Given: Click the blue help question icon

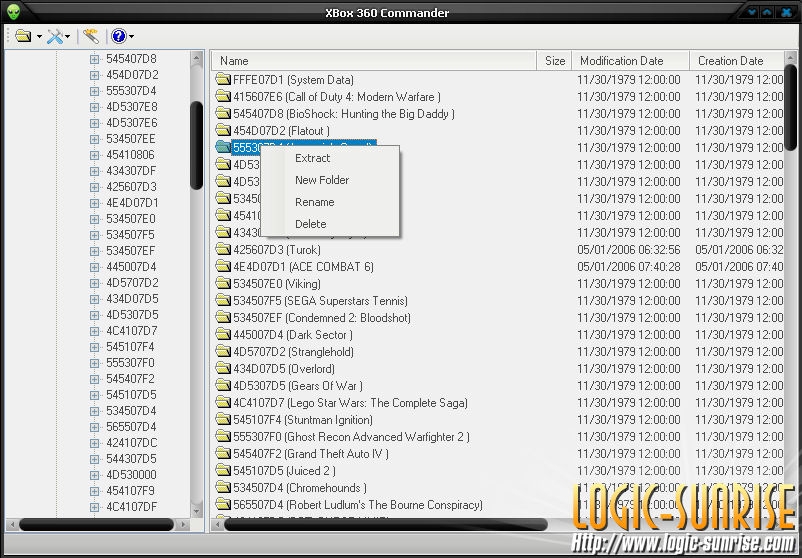Looking at the screenshot, I should pos(119,36).
